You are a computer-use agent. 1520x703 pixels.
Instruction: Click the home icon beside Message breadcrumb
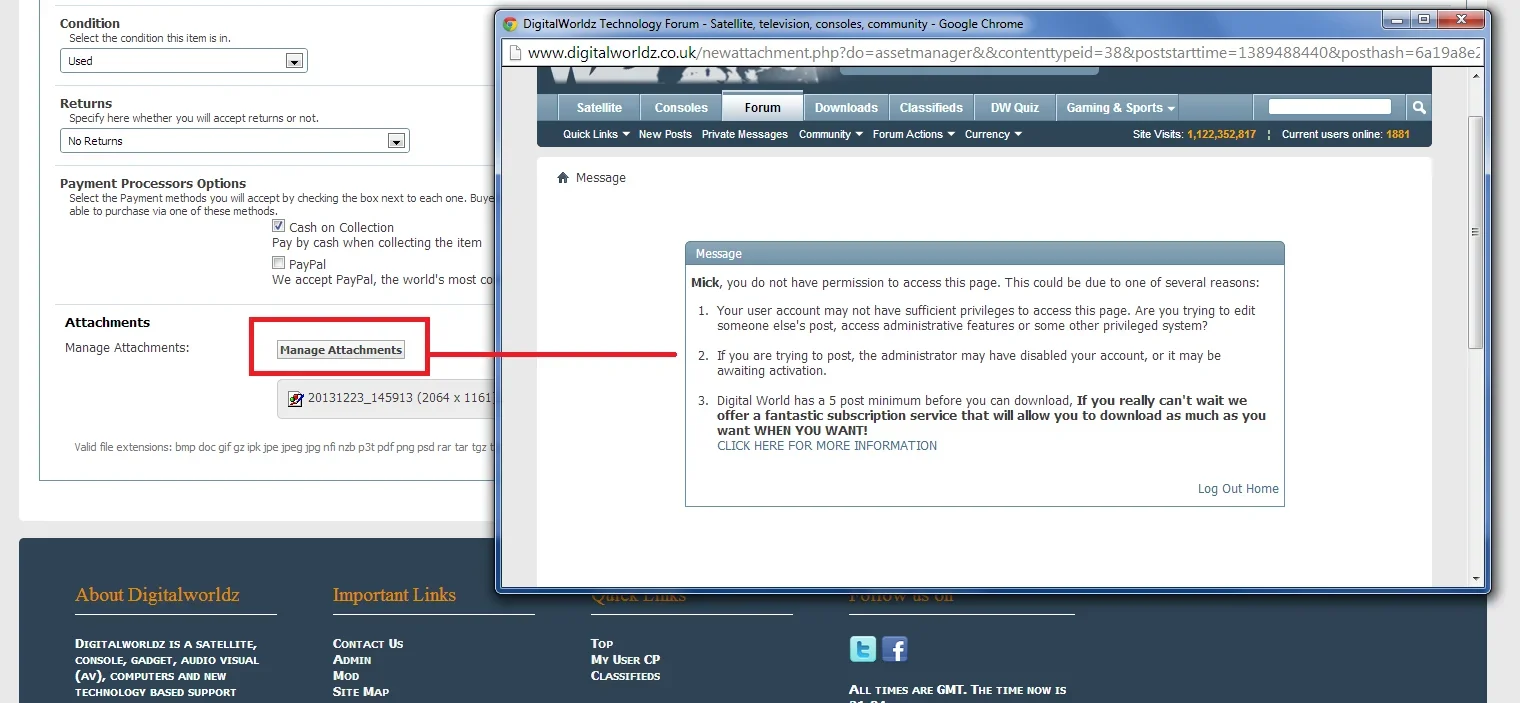coord(563,178)
